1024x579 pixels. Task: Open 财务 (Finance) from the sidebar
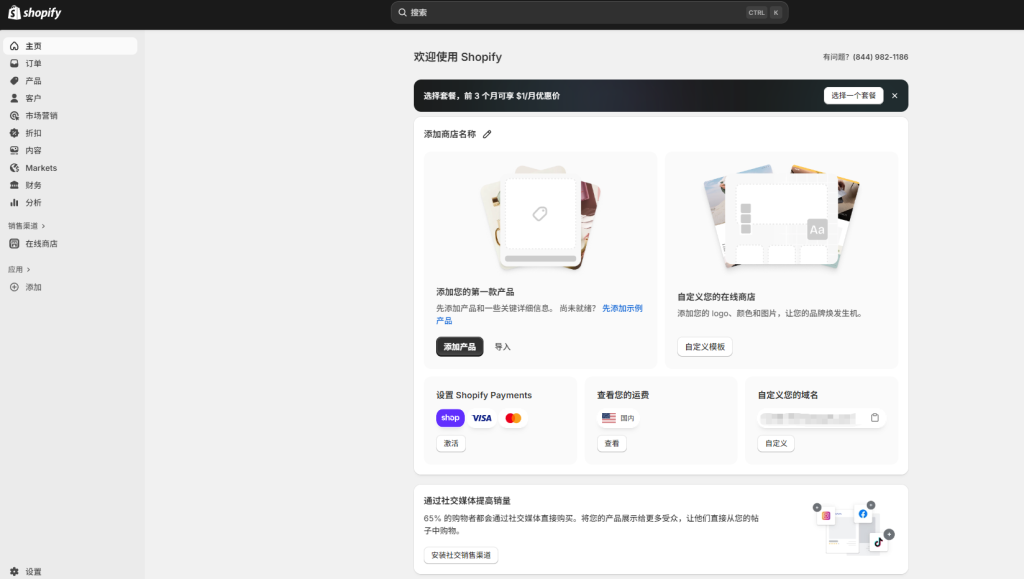click(33, 185)
